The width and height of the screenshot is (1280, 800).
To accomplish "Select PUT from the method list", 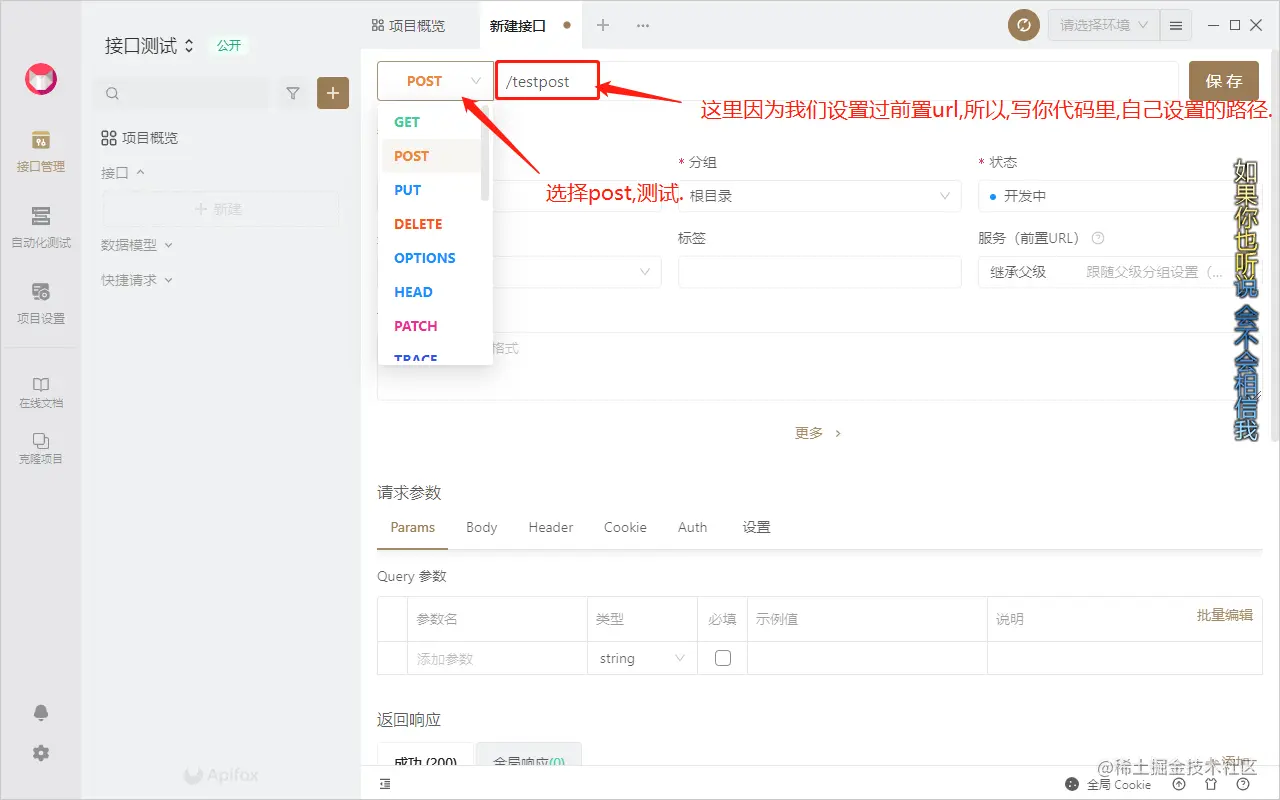I will tap(431, 190).
